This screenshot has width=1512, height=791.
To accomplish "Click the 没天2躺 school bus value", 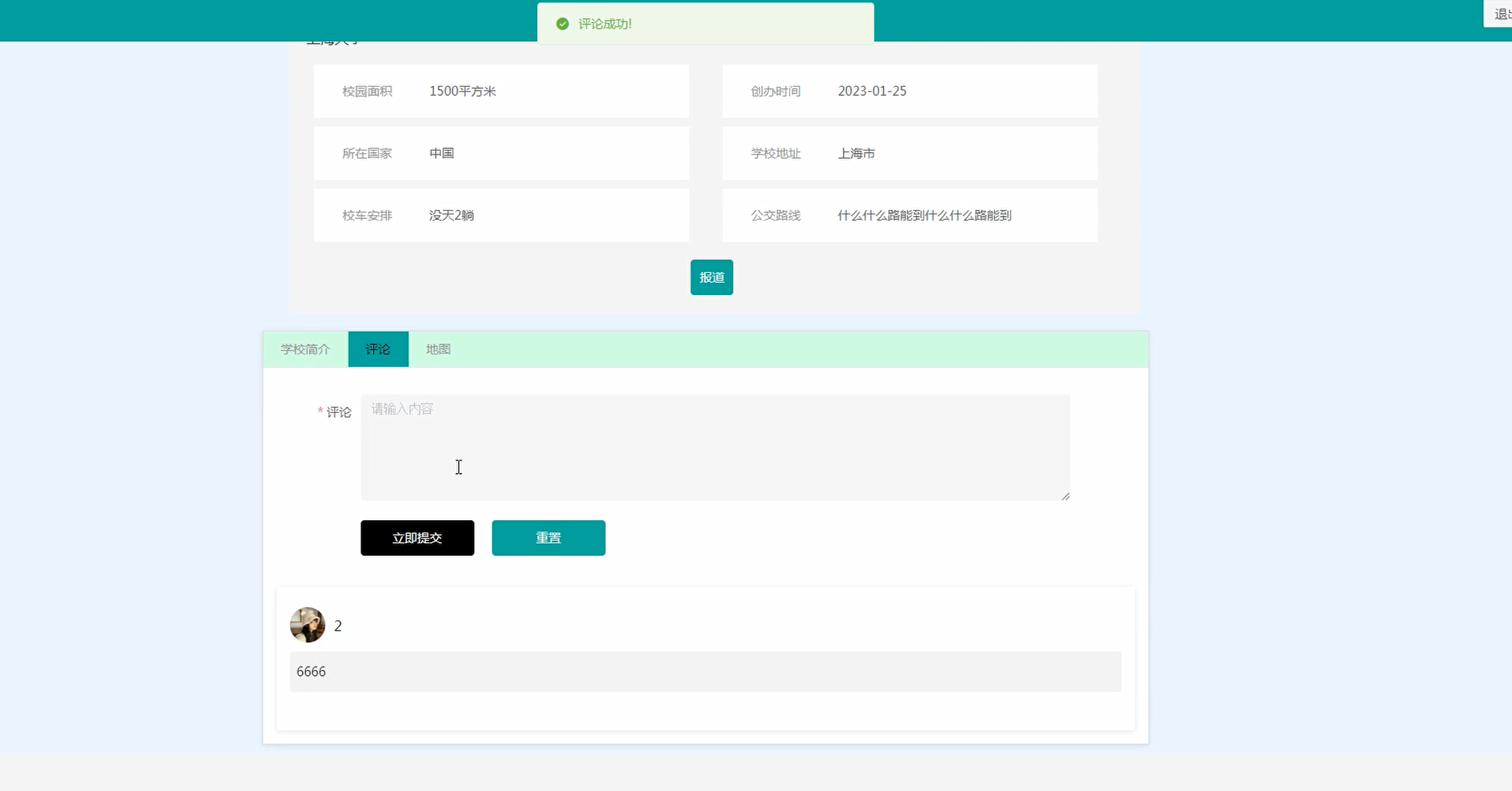I will point(451,215).
